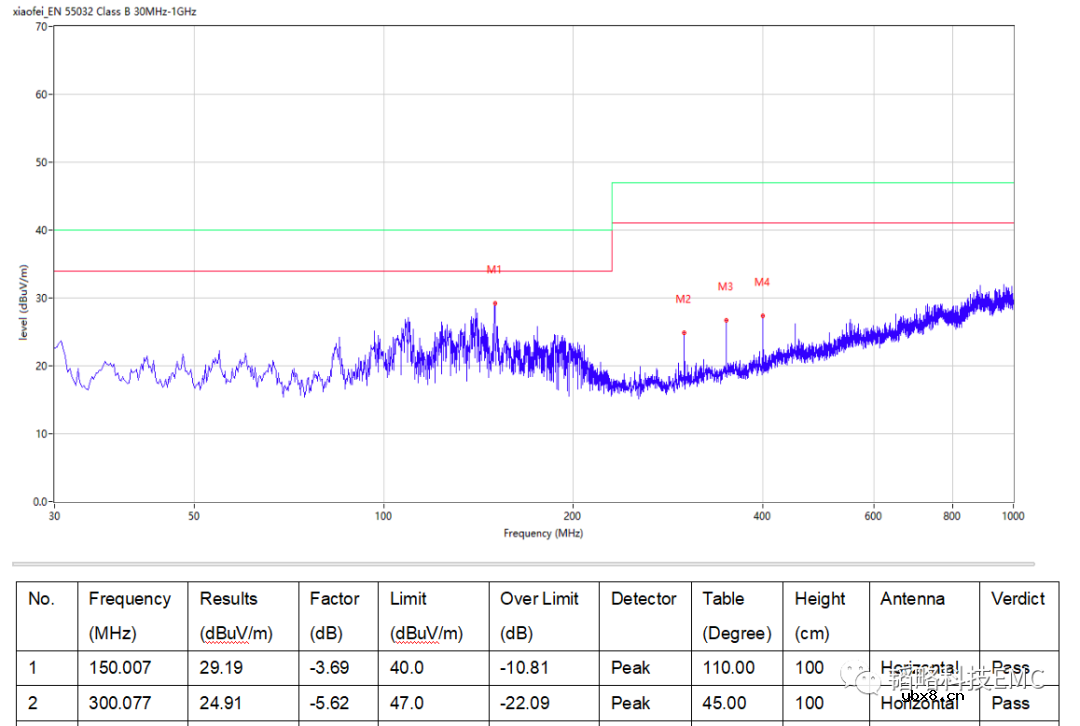1080x726 pixels.
Task: Select the -10.81 over limit cell
Action: (x=524, y=668)
